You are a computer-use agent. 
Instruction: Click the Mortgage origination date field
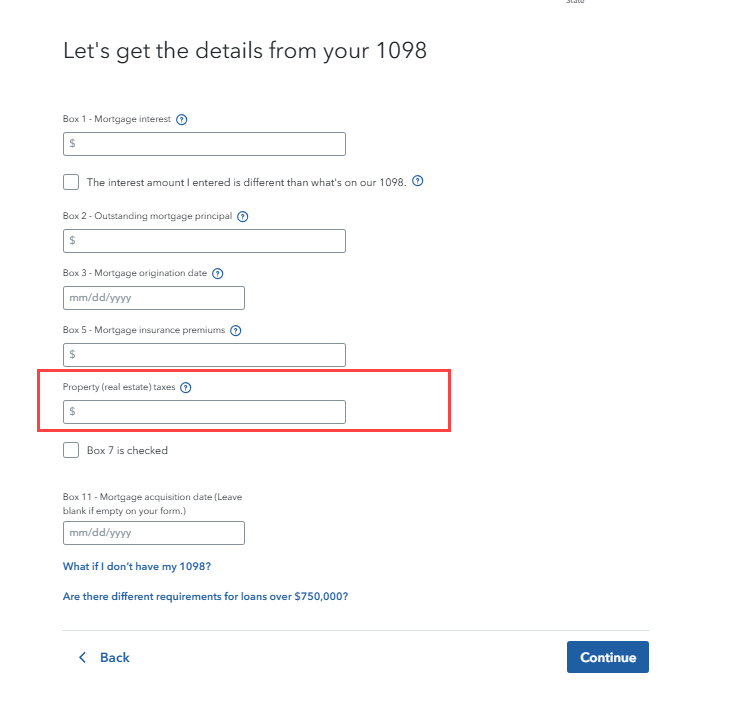(153, 298)
